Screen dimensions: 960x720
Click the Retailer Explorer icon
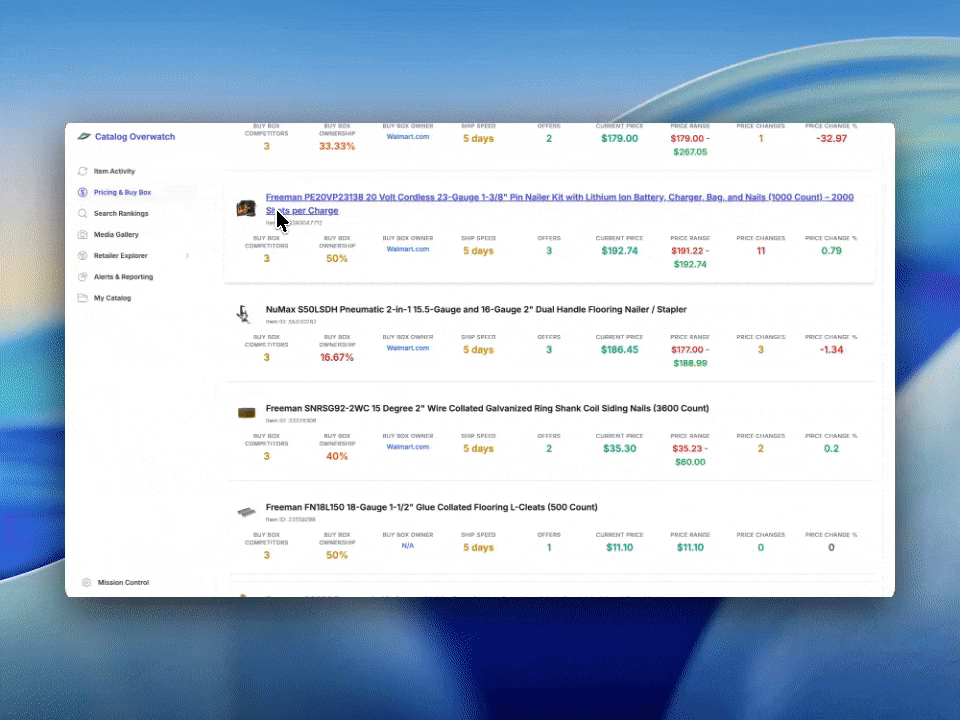[83, 256]
